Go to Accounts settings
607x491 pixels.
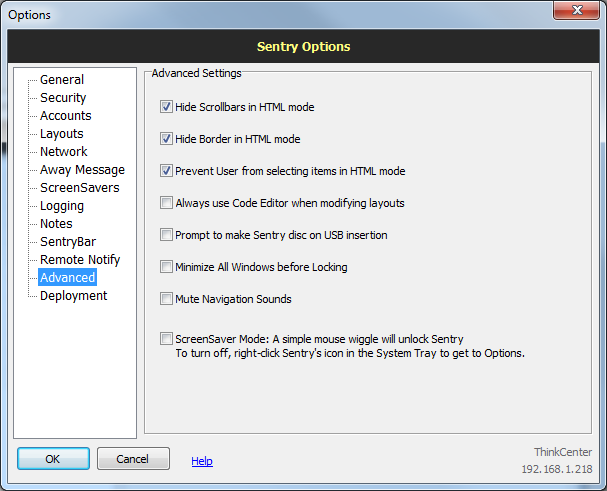pyautogui.click(x=66, y=115)
